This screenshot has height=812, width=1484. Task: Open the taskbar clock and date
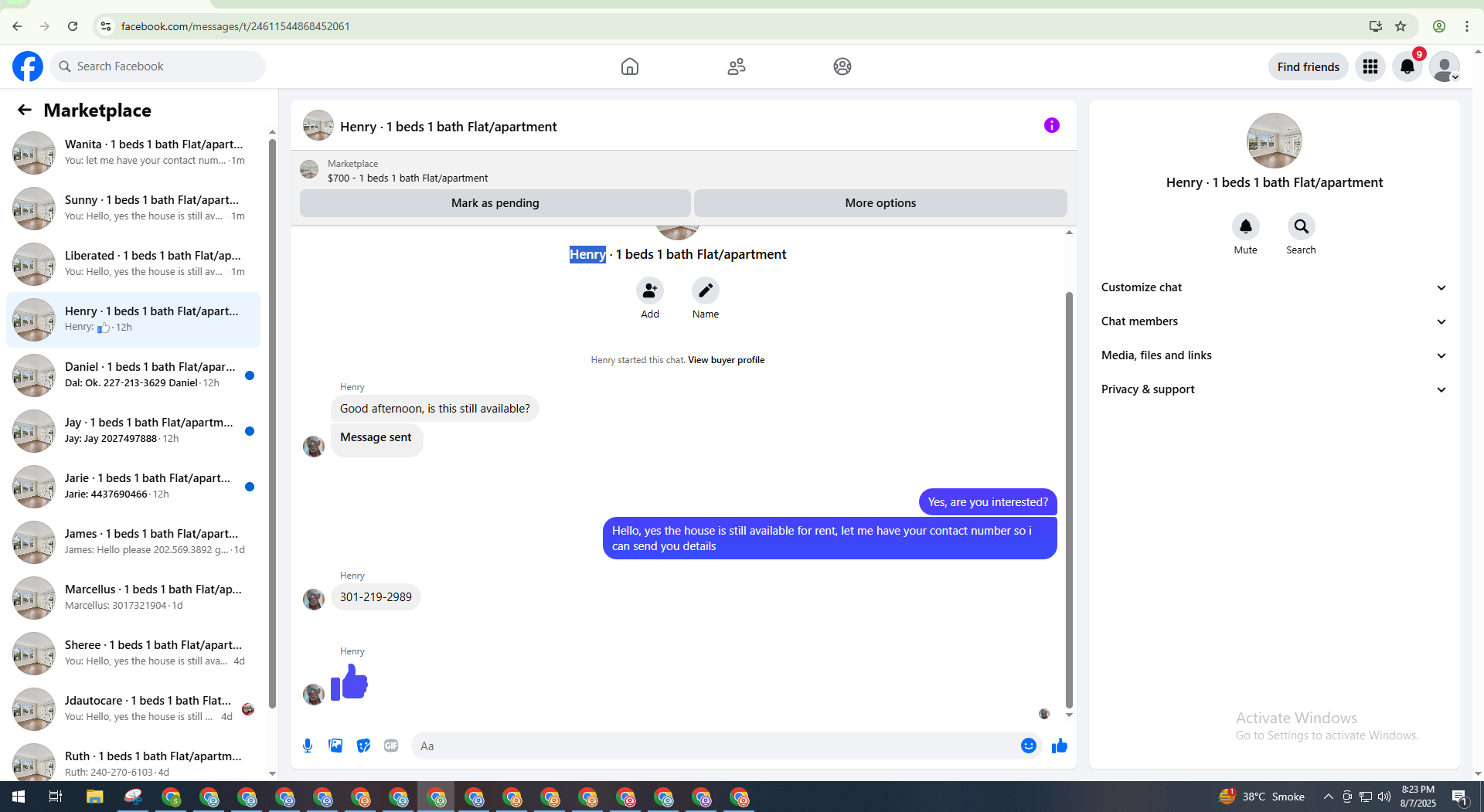tap(1418, 797)
